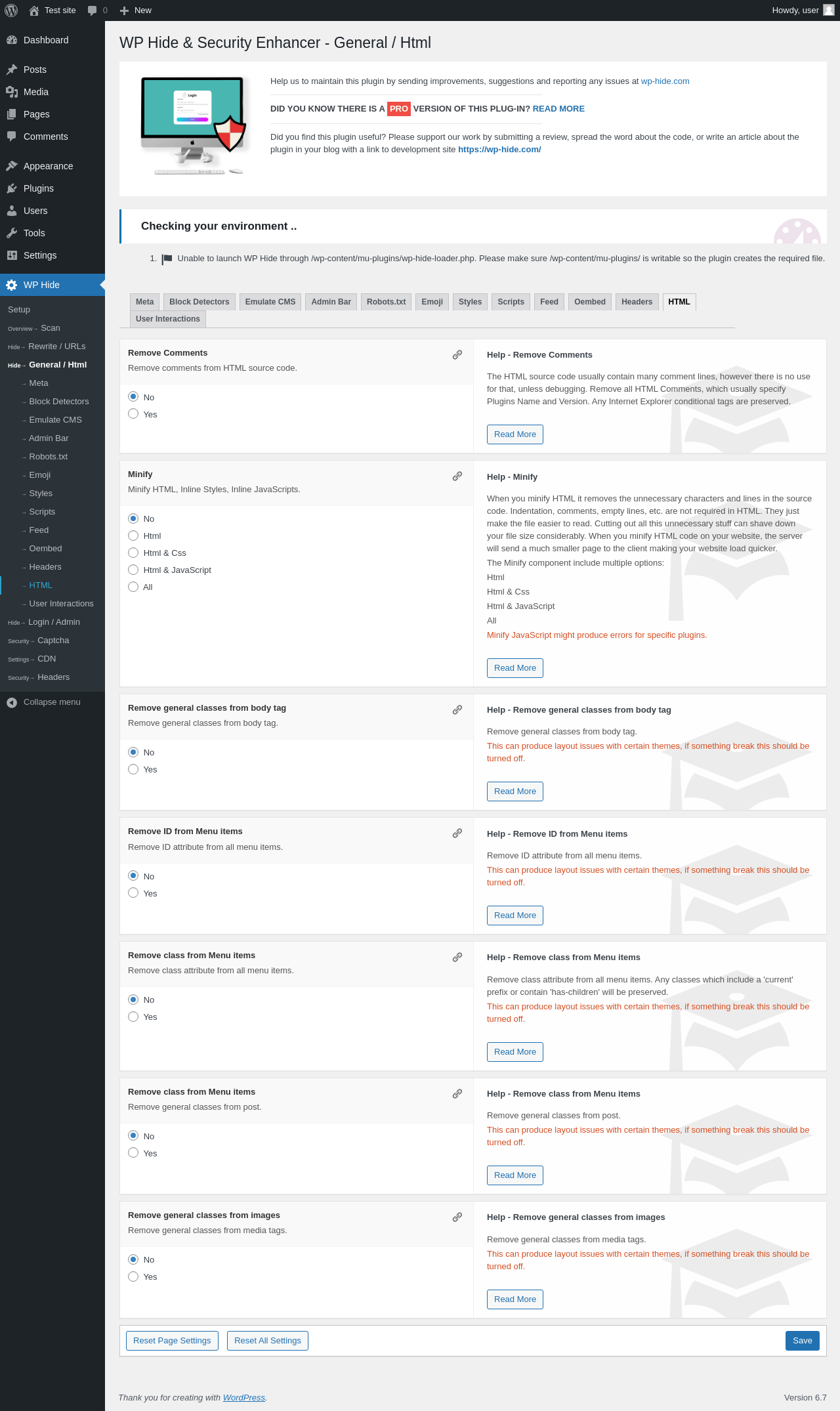Click the Dashboard gauge icon
The image size is (840, 1411).
click(12, 40)
